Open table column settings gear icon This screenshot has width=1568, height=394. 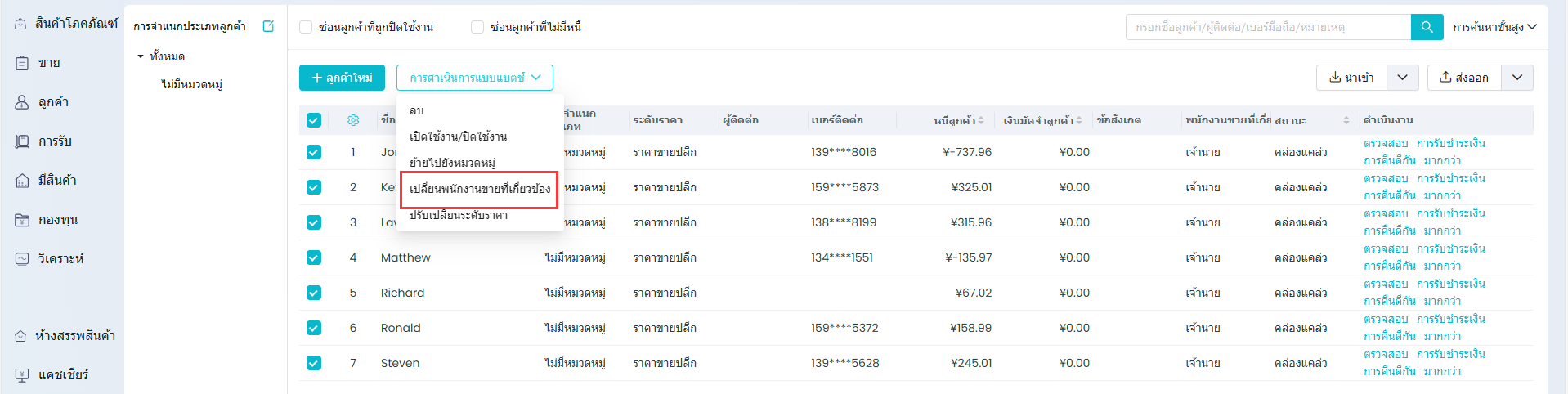point(353,120)
